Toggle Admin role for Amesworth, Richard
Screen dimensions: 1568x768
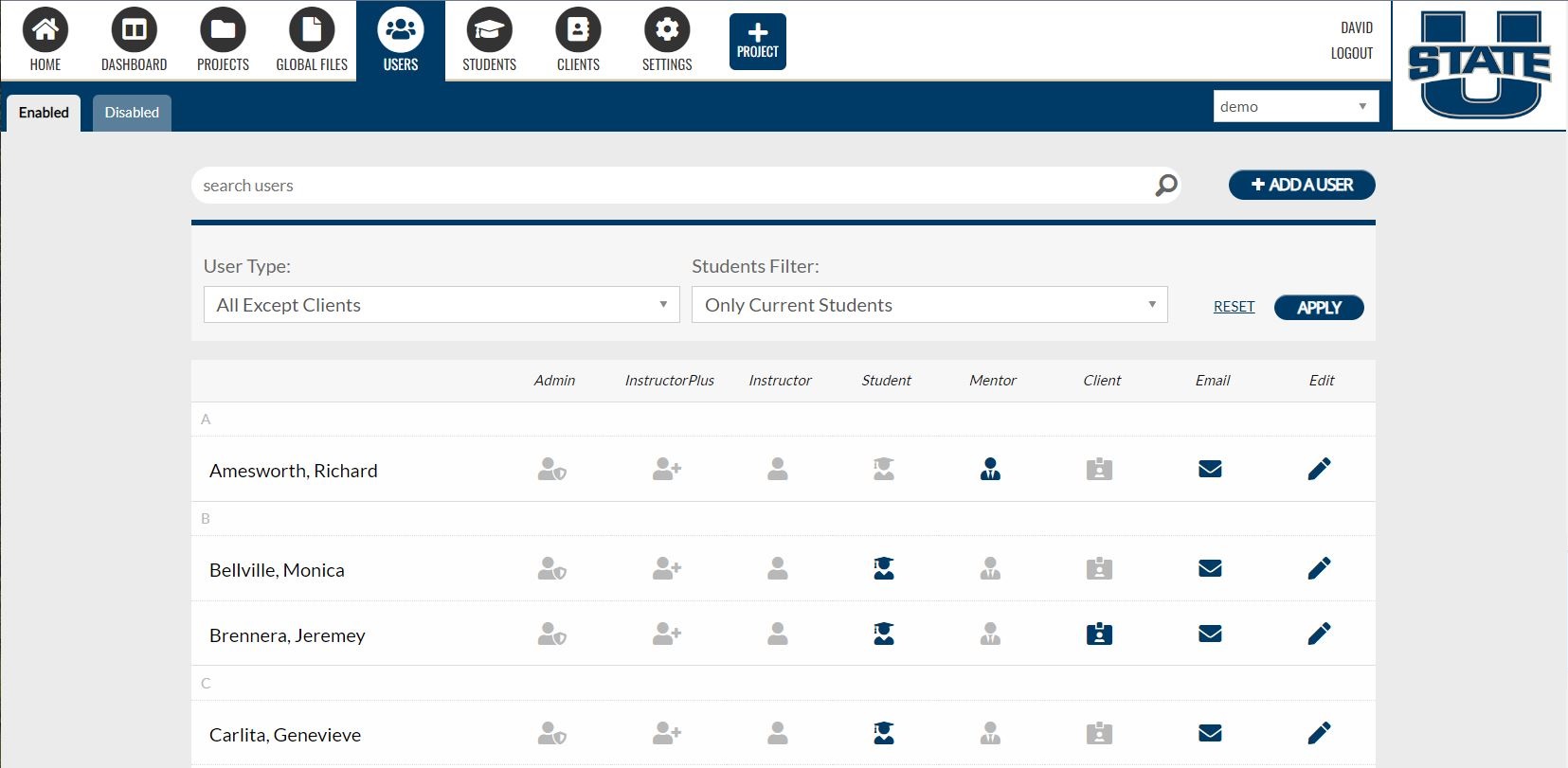tap(552, 469)
